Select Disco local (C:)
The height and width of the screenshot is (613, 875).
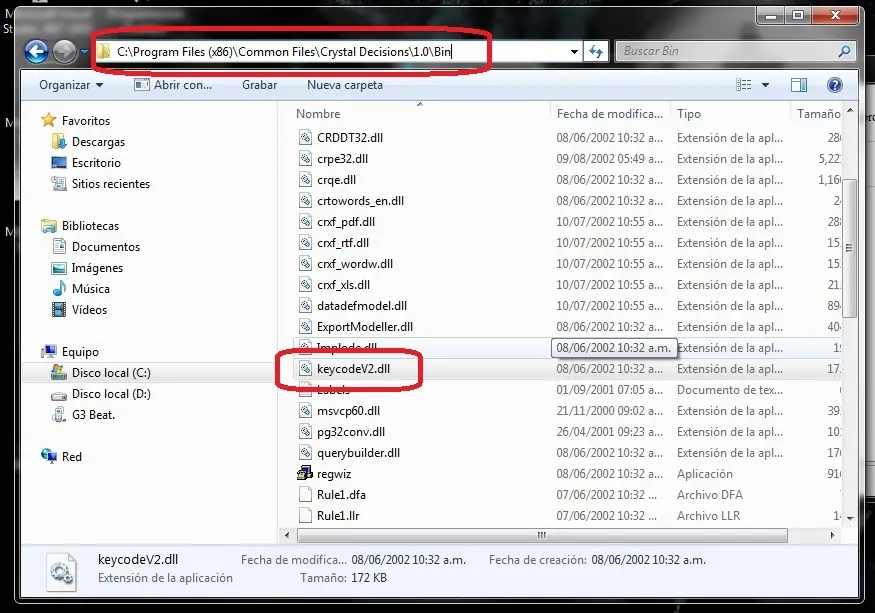coord(111,373)
